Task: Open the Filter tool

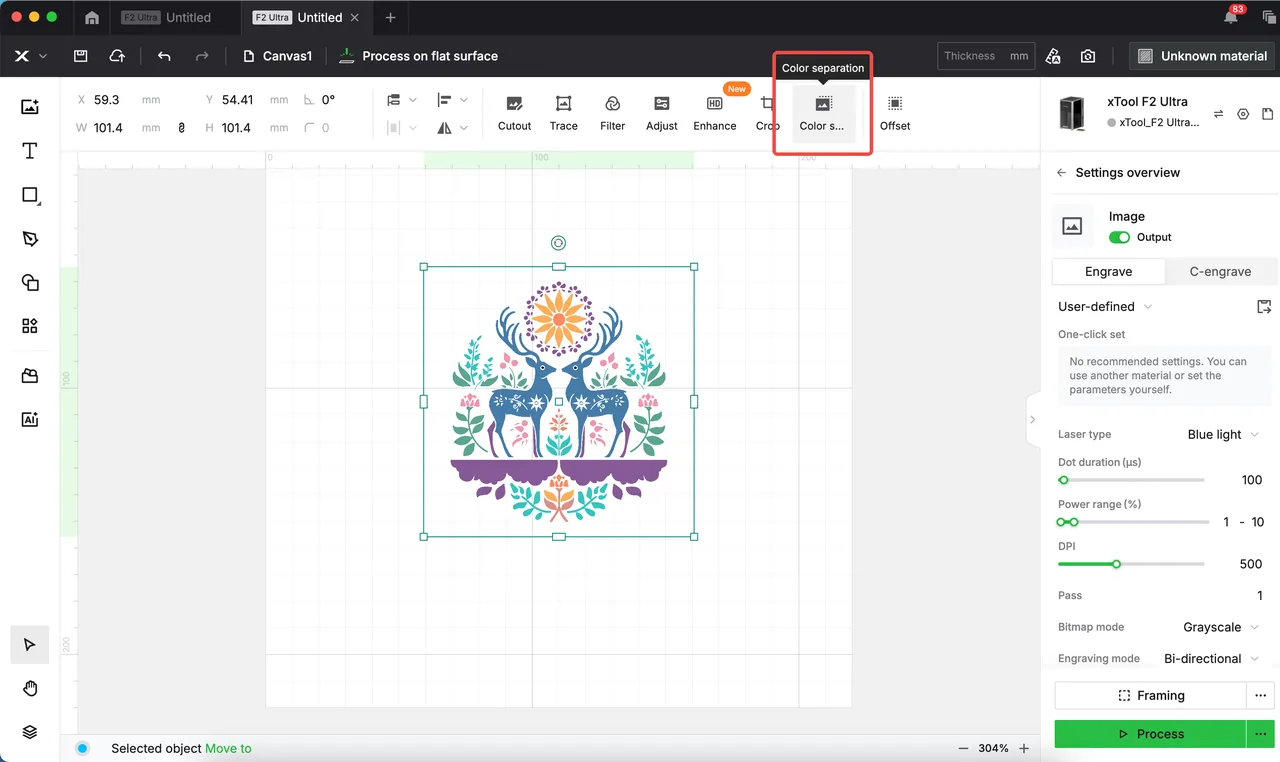Action: click(x=612, y=113)
